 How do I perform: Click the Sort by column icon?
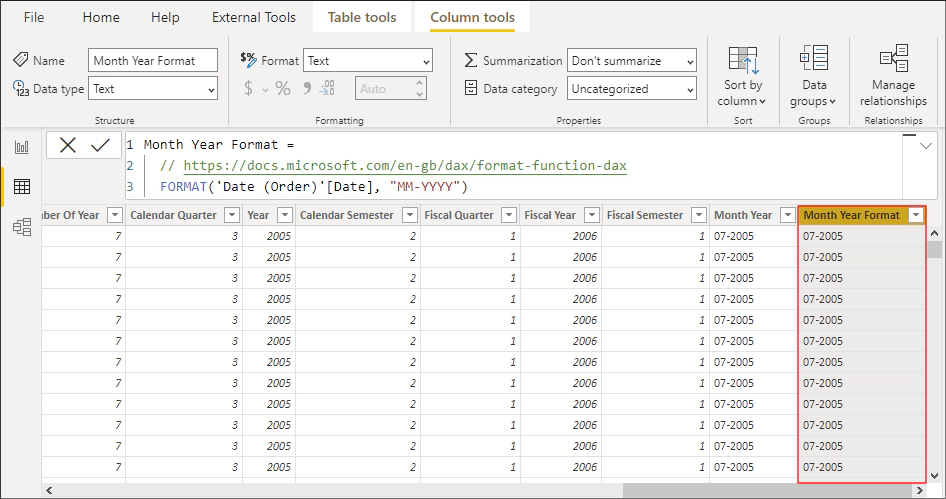coord(743,60)
